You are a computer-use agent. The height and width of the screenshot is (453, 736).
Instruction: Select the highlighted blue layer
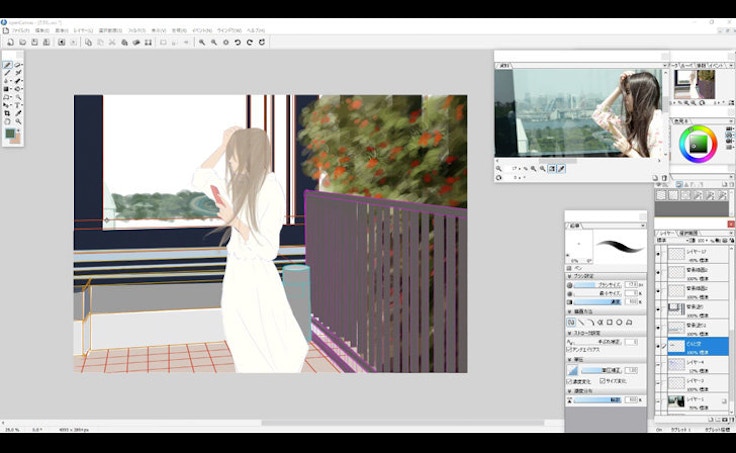[697, 345]
